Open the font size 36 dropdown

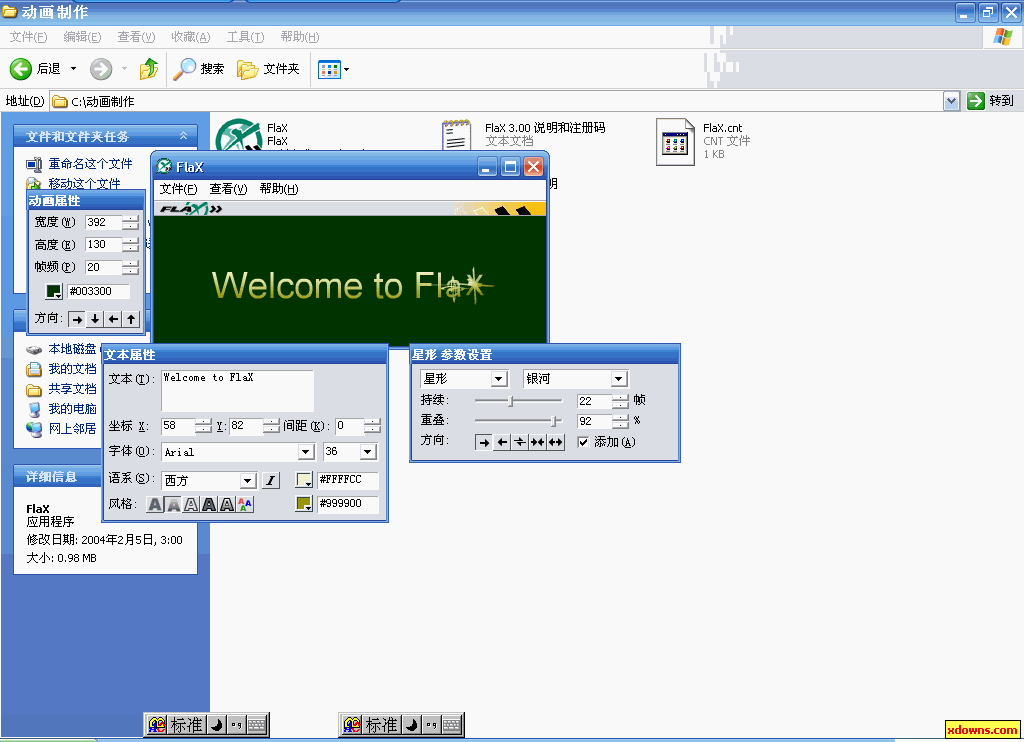(x=368, y=452)
